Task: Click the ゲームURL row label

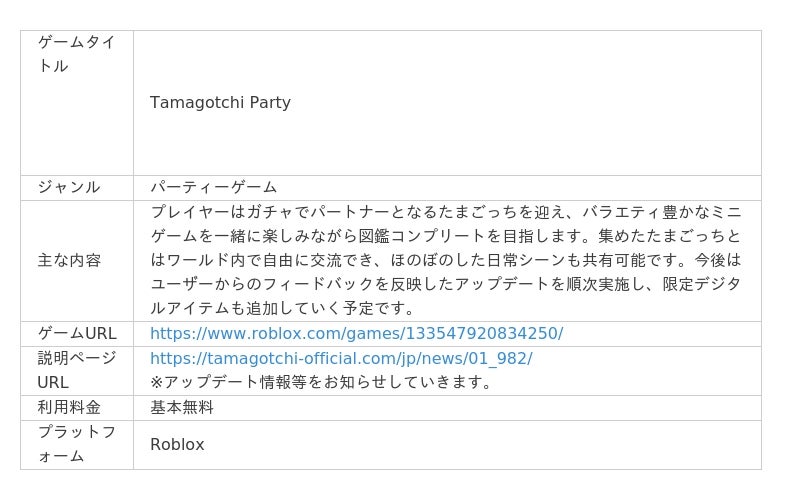Action: tap(77, 334)
